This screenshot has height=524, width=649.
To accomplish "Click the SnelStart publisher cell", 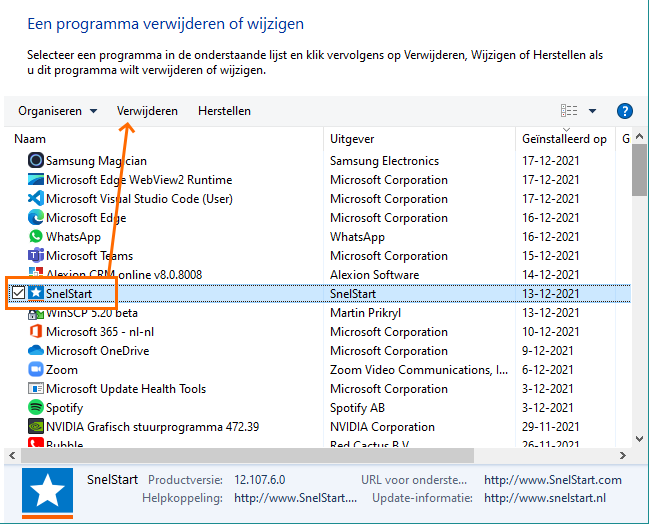I will tap(353, 293).
